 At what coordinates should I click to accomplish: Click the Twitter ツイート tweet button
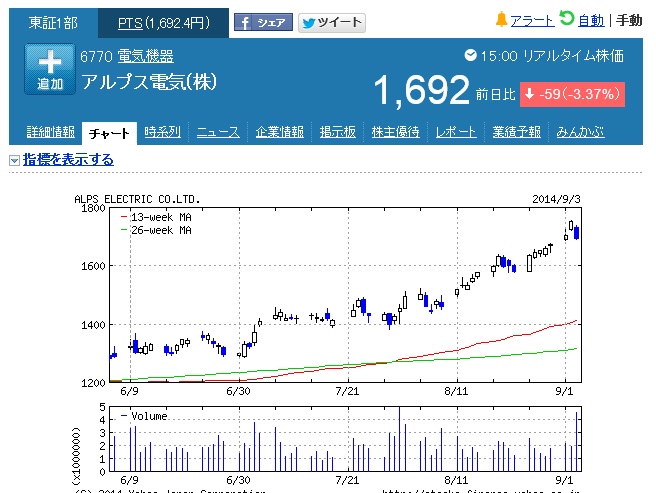pos(332,22)
